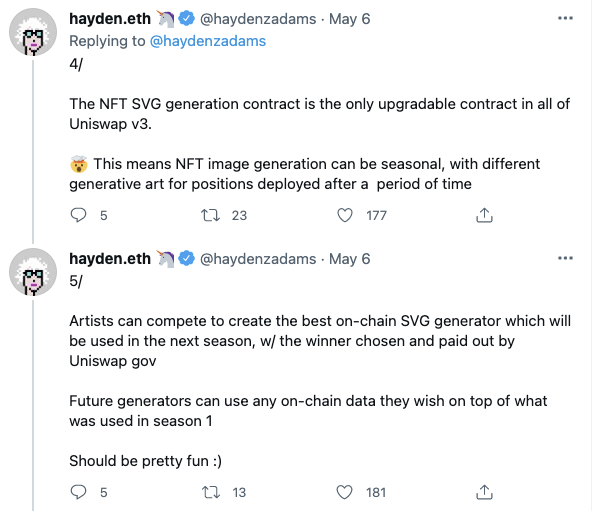The height and width of the screenshot is (511, 593).
Task: Click @haydenzadams handle on the 5/ tweet
Action: 258,259
